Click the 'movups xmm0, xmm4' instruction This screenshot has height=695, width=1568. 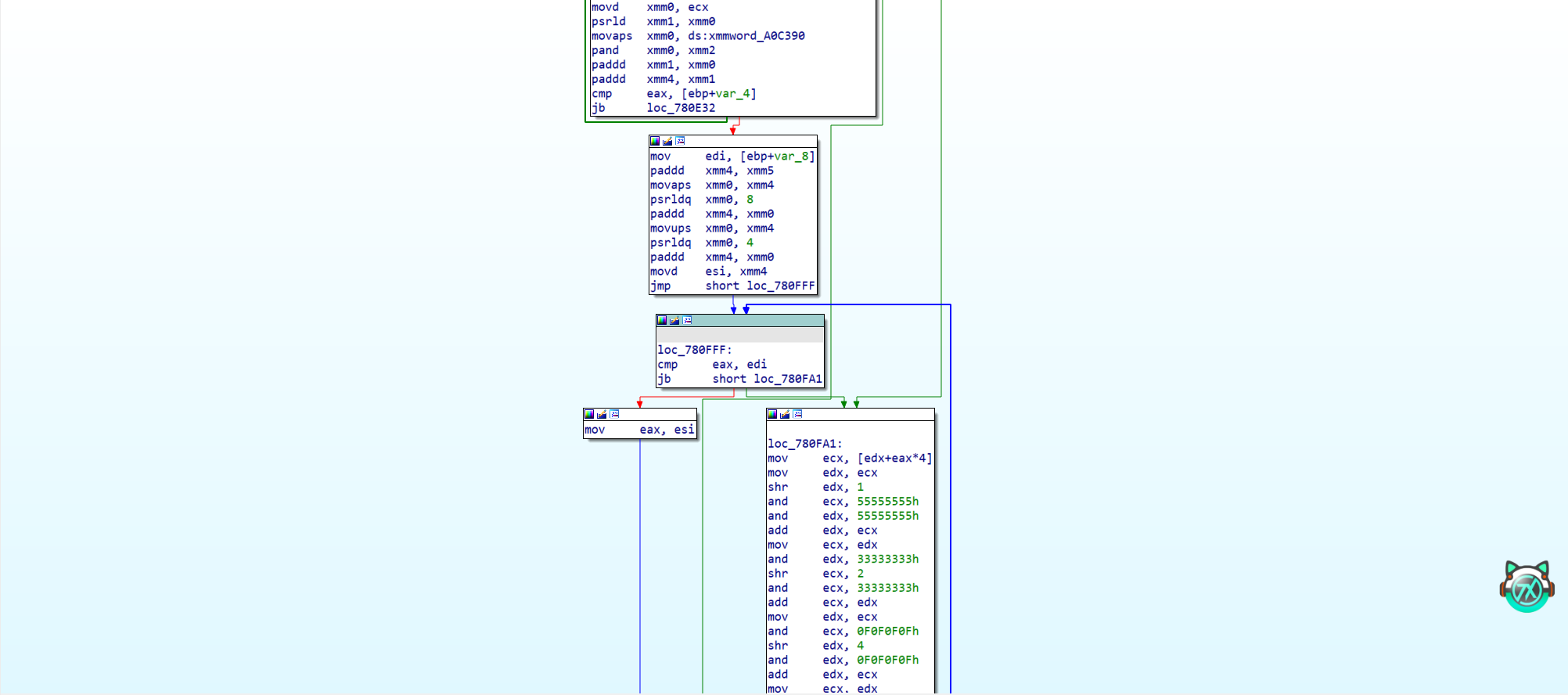pyautogui.click(x=712, y=229)
